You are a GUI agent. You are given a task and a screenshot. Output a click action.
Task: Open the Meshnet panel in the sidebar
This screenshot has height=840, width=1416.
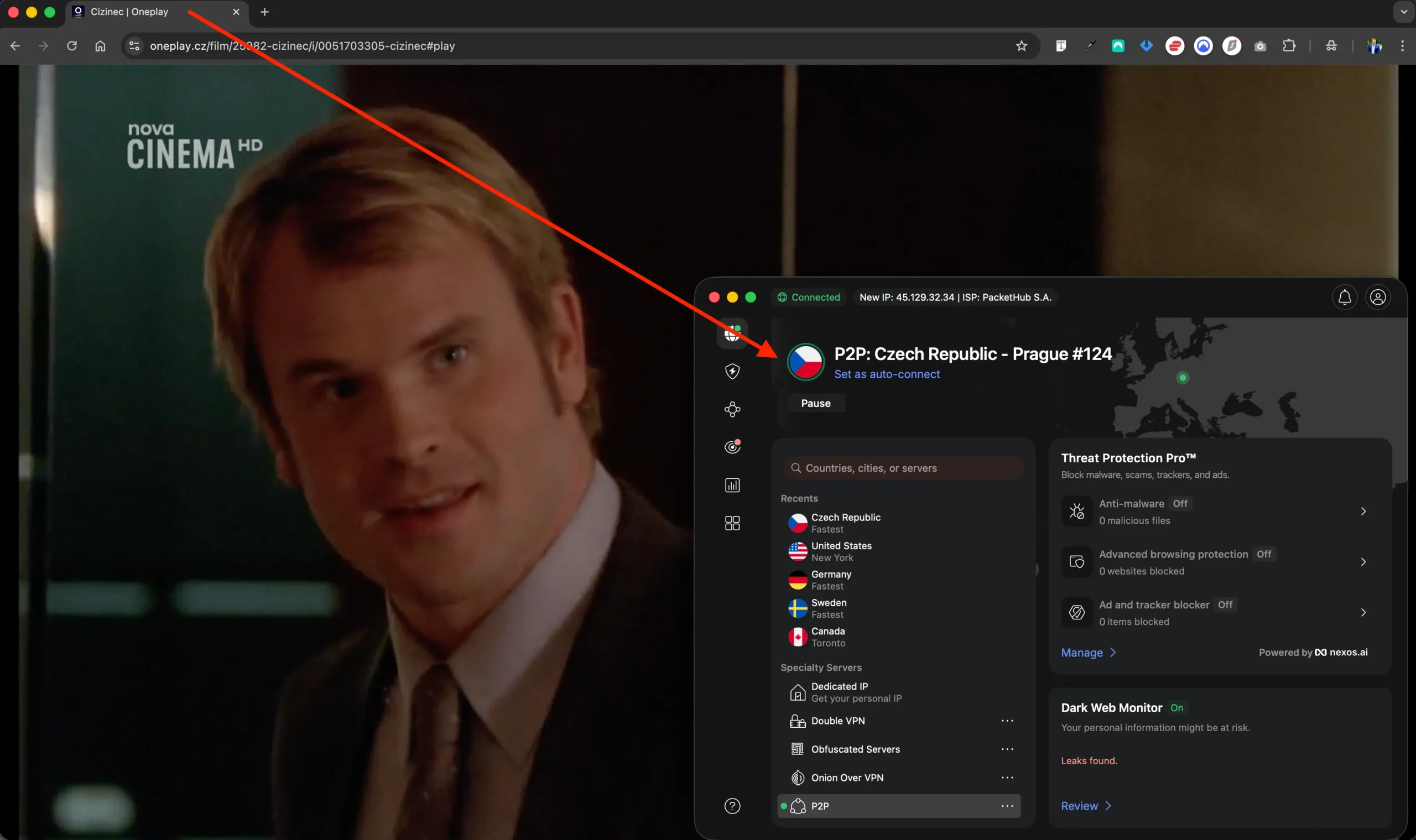click(732, 409)
